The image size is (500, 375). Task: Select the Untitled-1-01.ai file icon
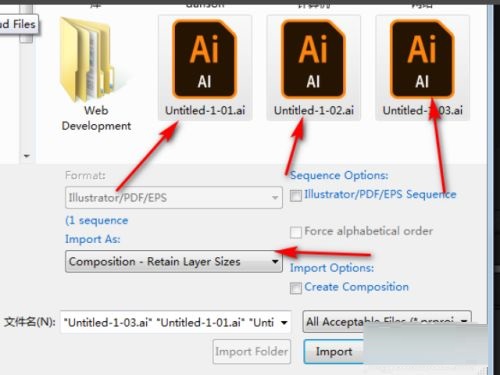point(205,59)
